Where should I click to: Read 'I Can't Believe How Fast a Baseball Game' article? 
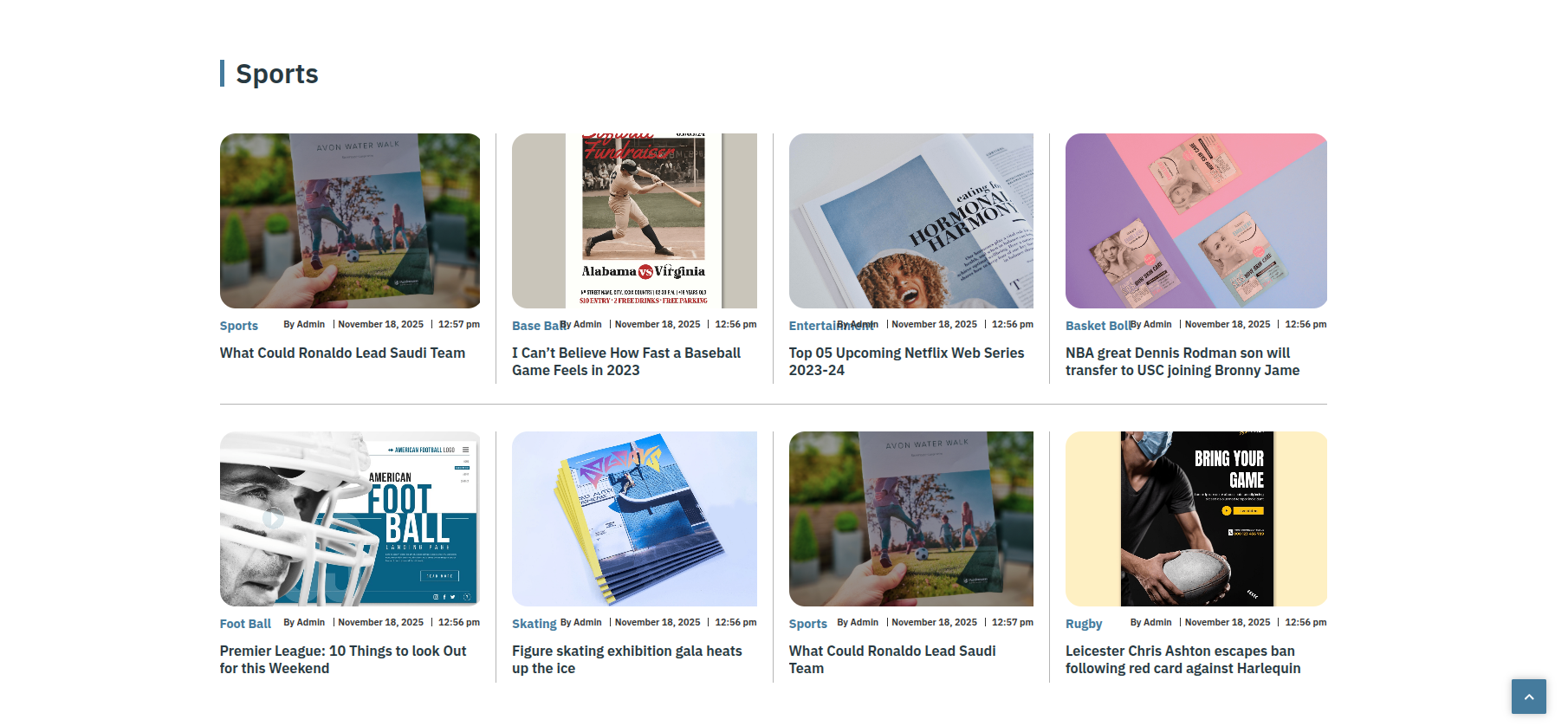625,361
